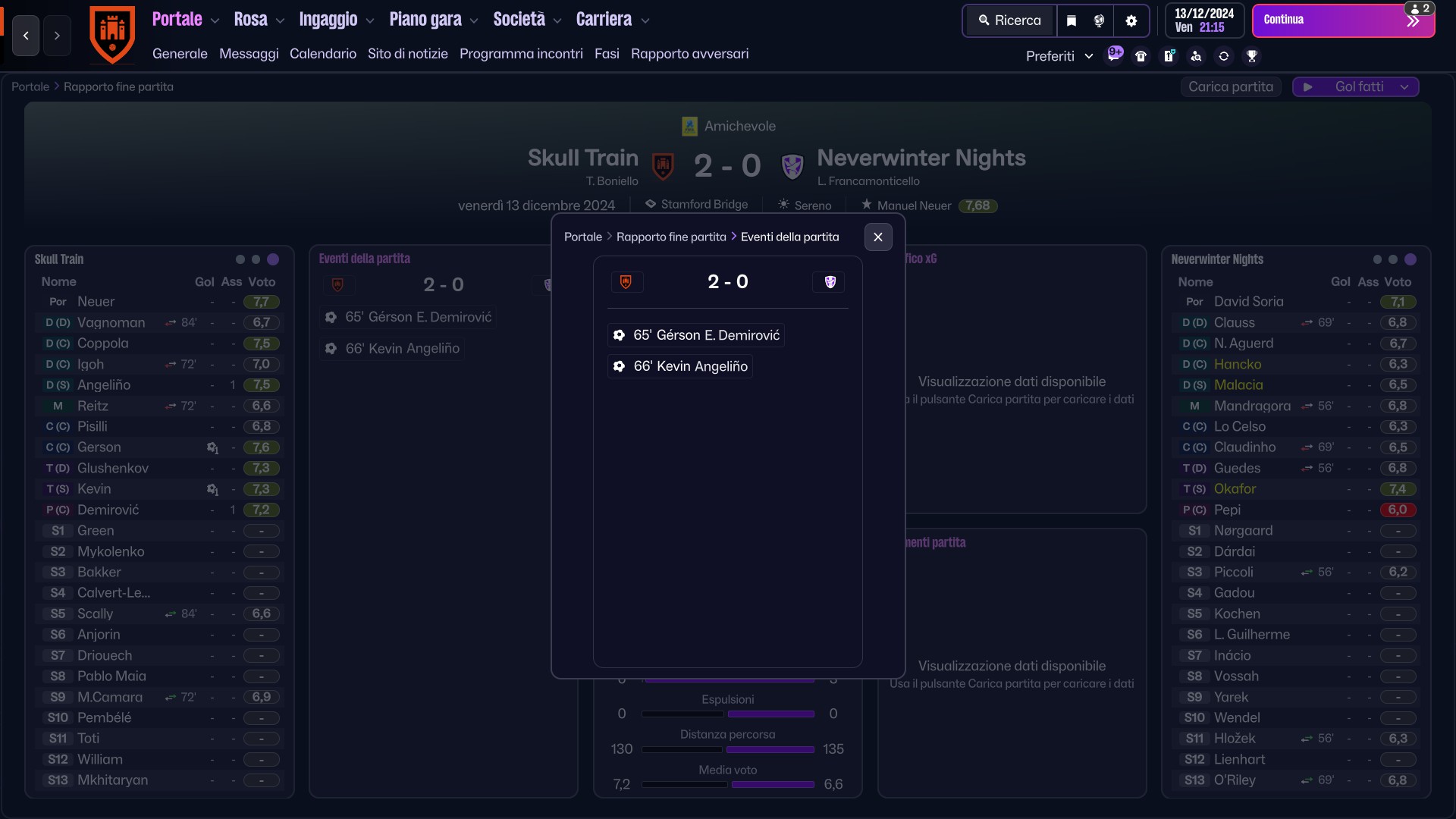Screen dimensions: 1456x819
Task: Open the settings gear icon
Action: click(x=1131, y=20)
